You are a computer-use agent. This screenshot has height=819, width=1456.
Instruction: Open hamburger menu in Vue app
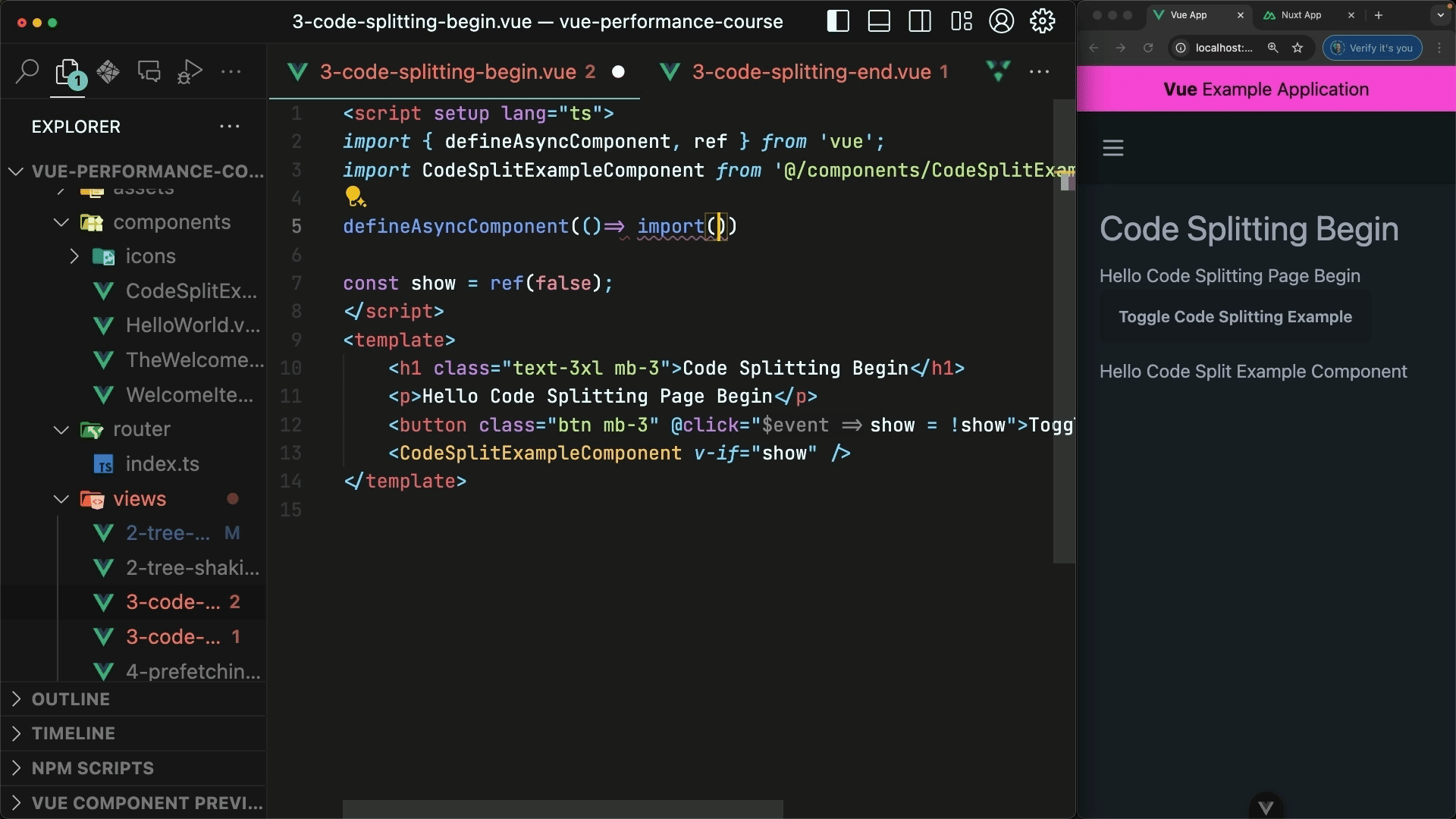point(1113,148)
